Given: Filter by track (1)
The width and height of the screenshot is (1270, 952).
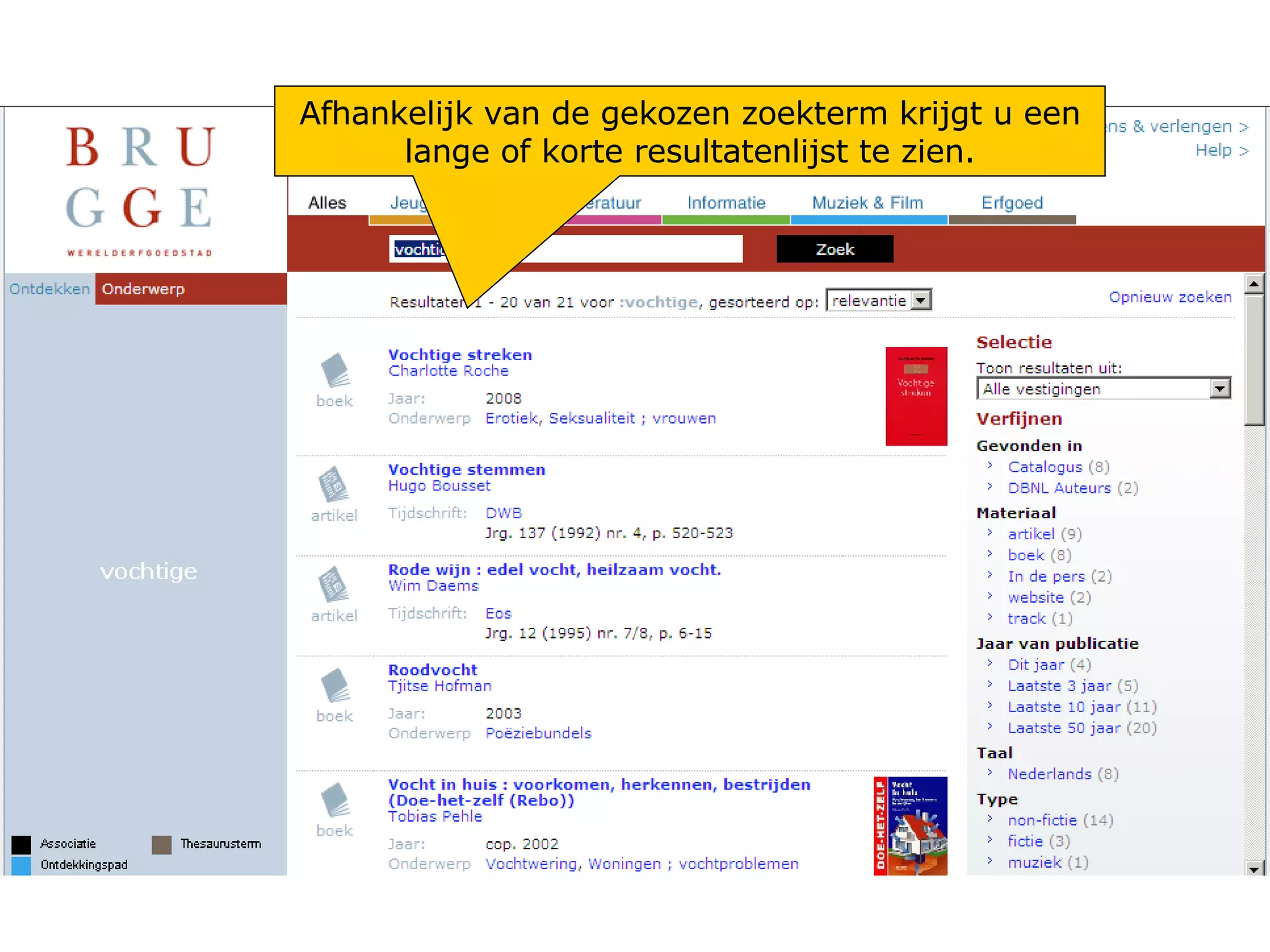Looking at the screenshot, I should point(1039,619).
